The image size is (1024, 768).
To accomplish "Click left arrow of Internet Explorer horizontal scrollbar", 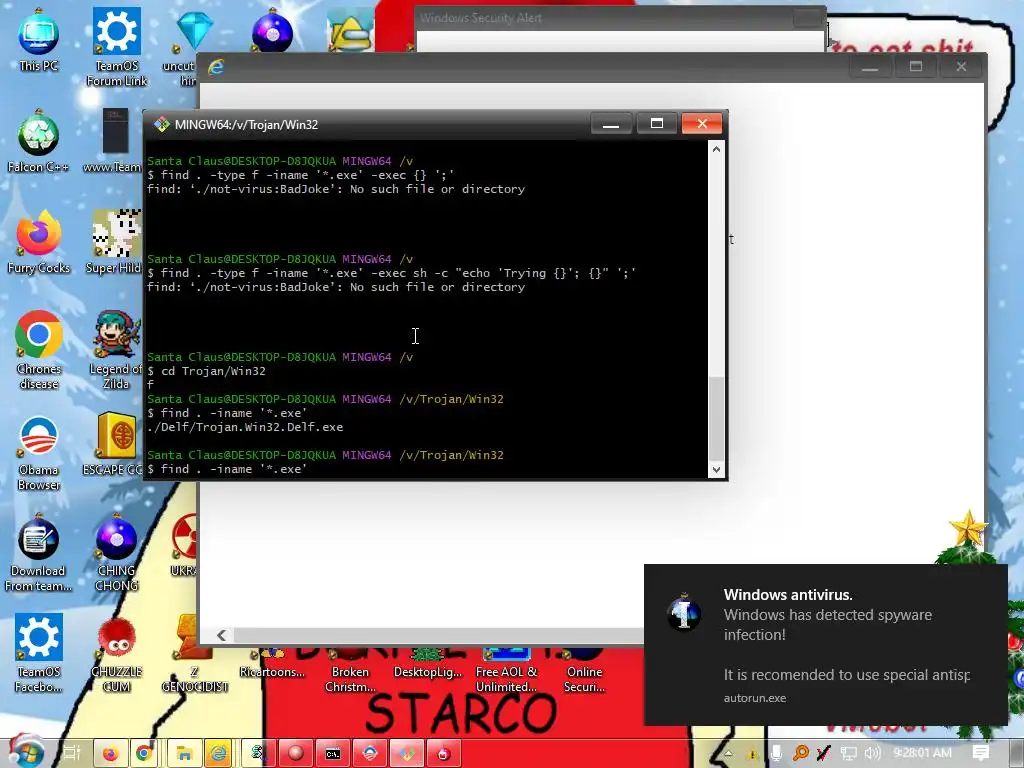I will click(x=221, y=635).
